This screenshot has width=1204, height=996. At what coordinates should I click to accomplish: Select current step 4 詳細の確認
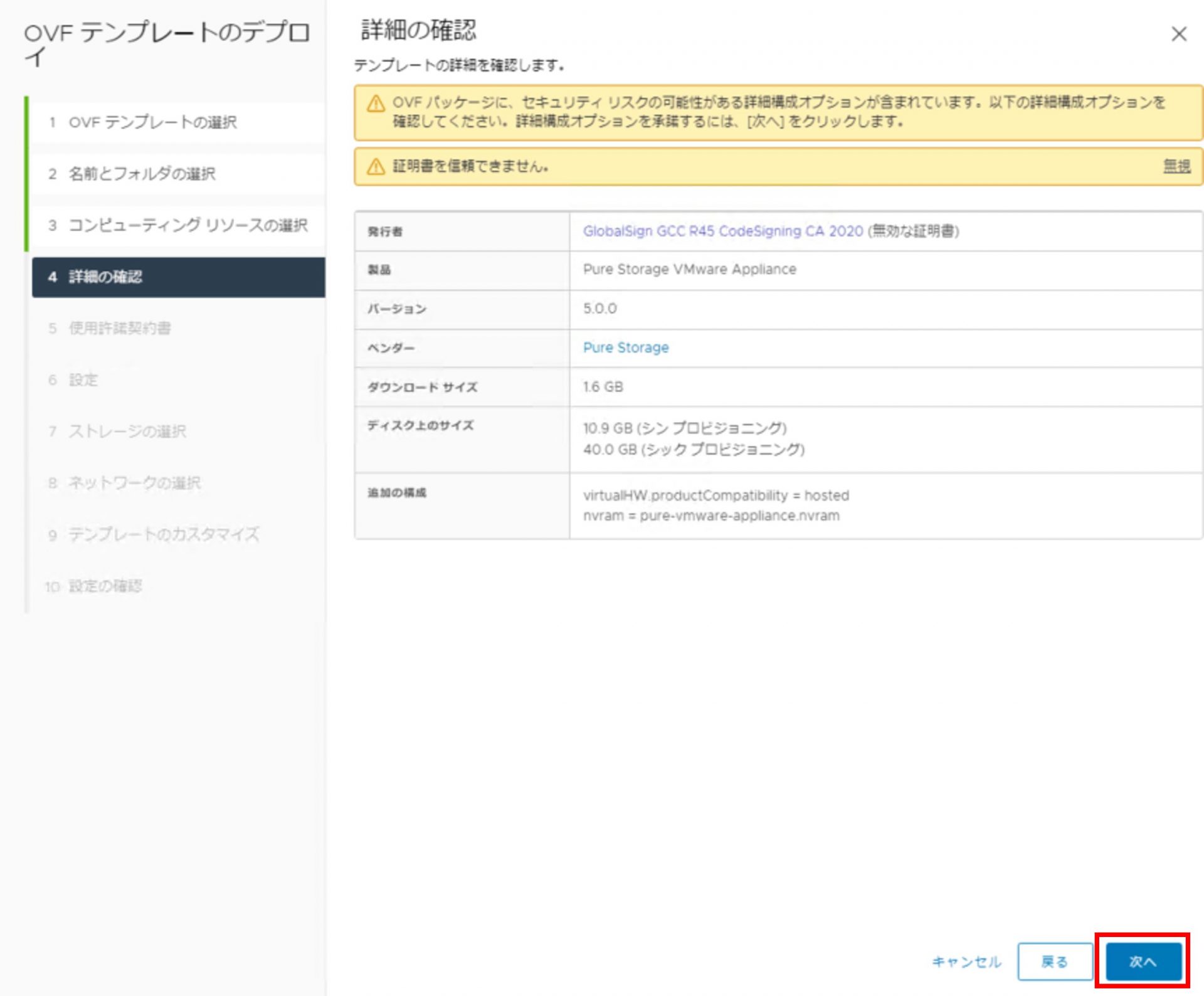(105, 277)
